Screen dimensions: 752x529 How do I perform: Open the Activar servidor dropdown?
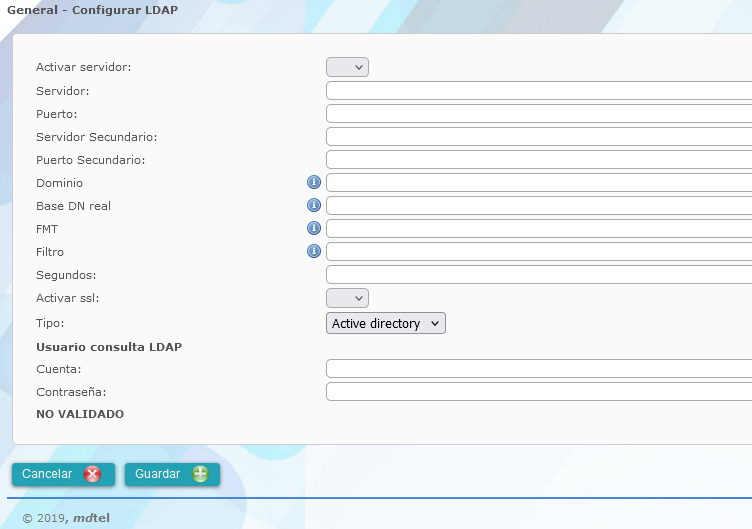[347, 67]
